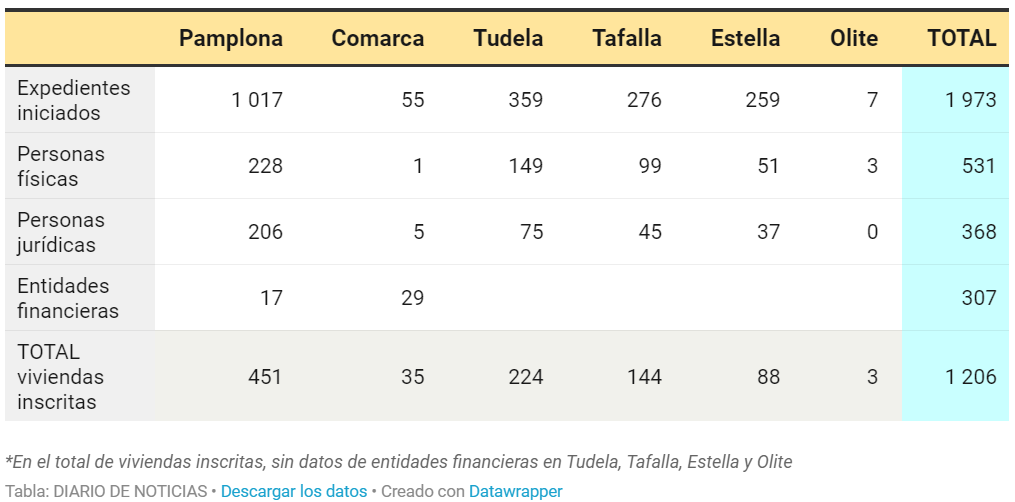Click the Olite column header

coord(854,38)
